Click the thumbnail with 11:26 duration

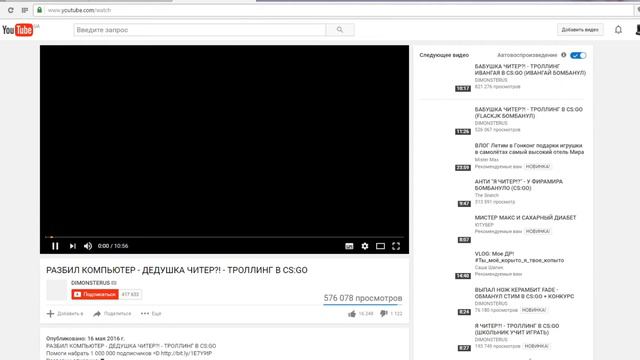(445, 121)
